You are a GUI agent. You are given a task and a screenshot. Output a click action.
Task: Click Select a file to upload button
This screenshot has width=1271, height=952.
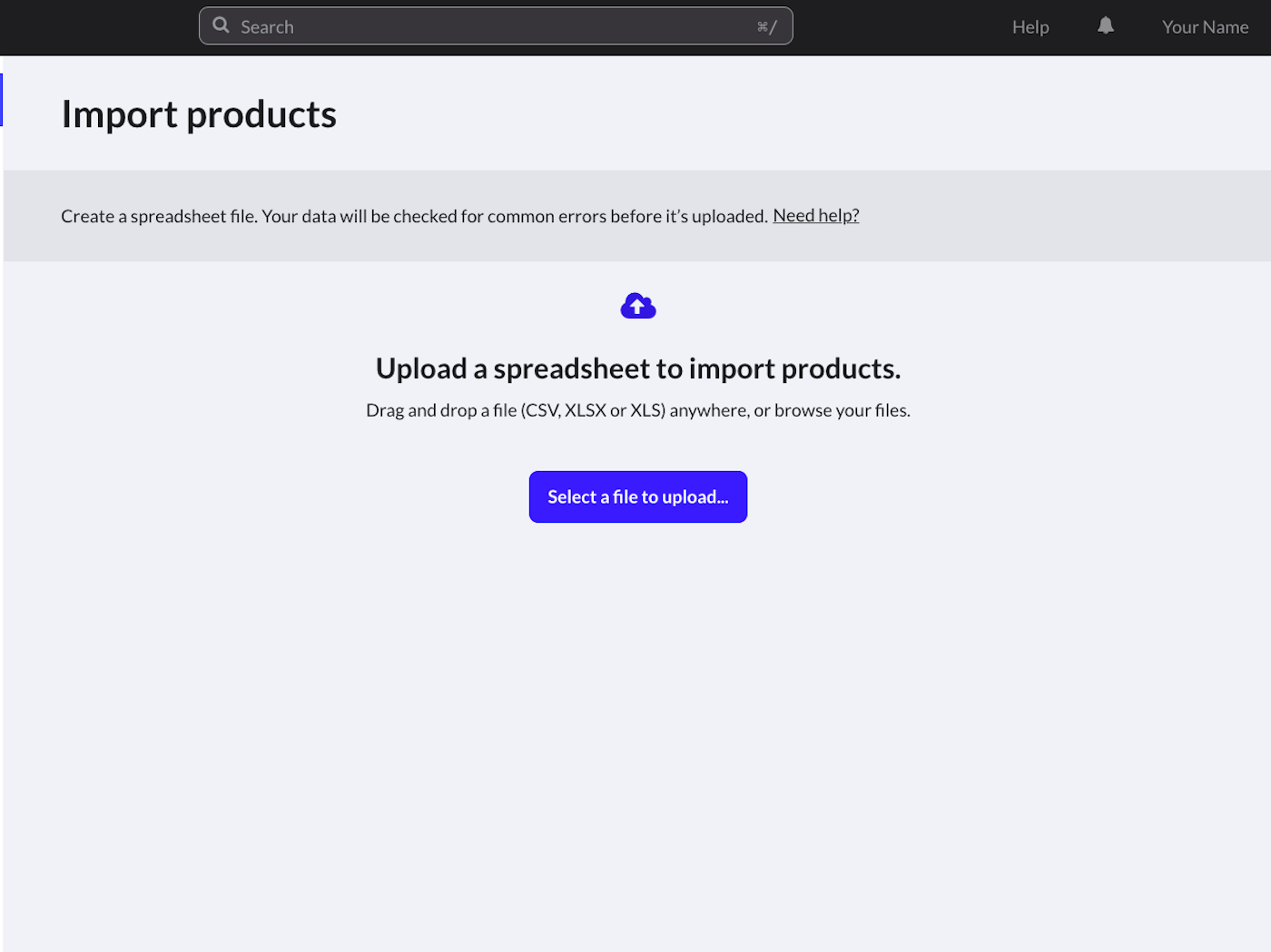tap(638, 496)
